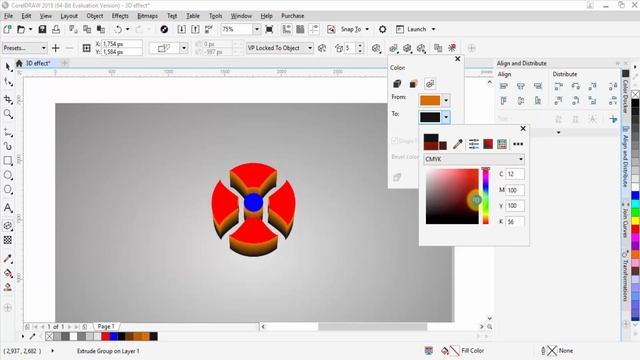This screenshot has width=640, height=360.
Task: Click the hue slider strip
Action: (x=486, y=196)
